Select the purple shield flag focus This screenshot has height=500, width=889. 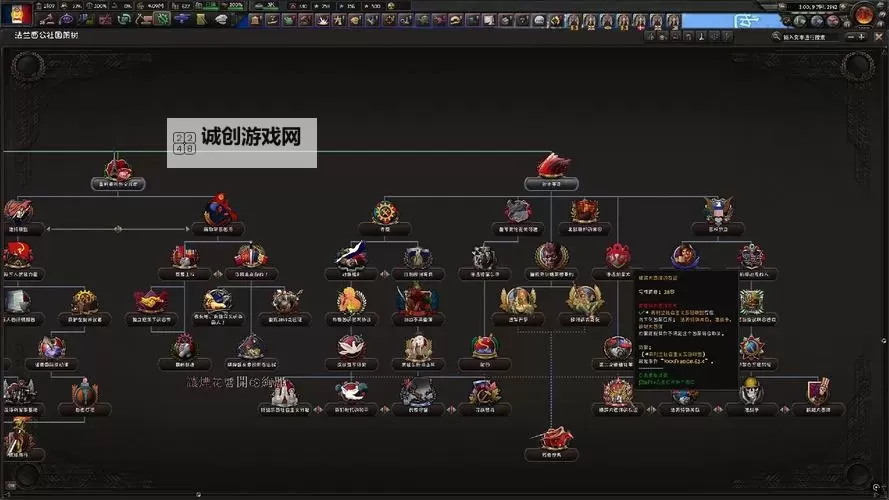818,397
